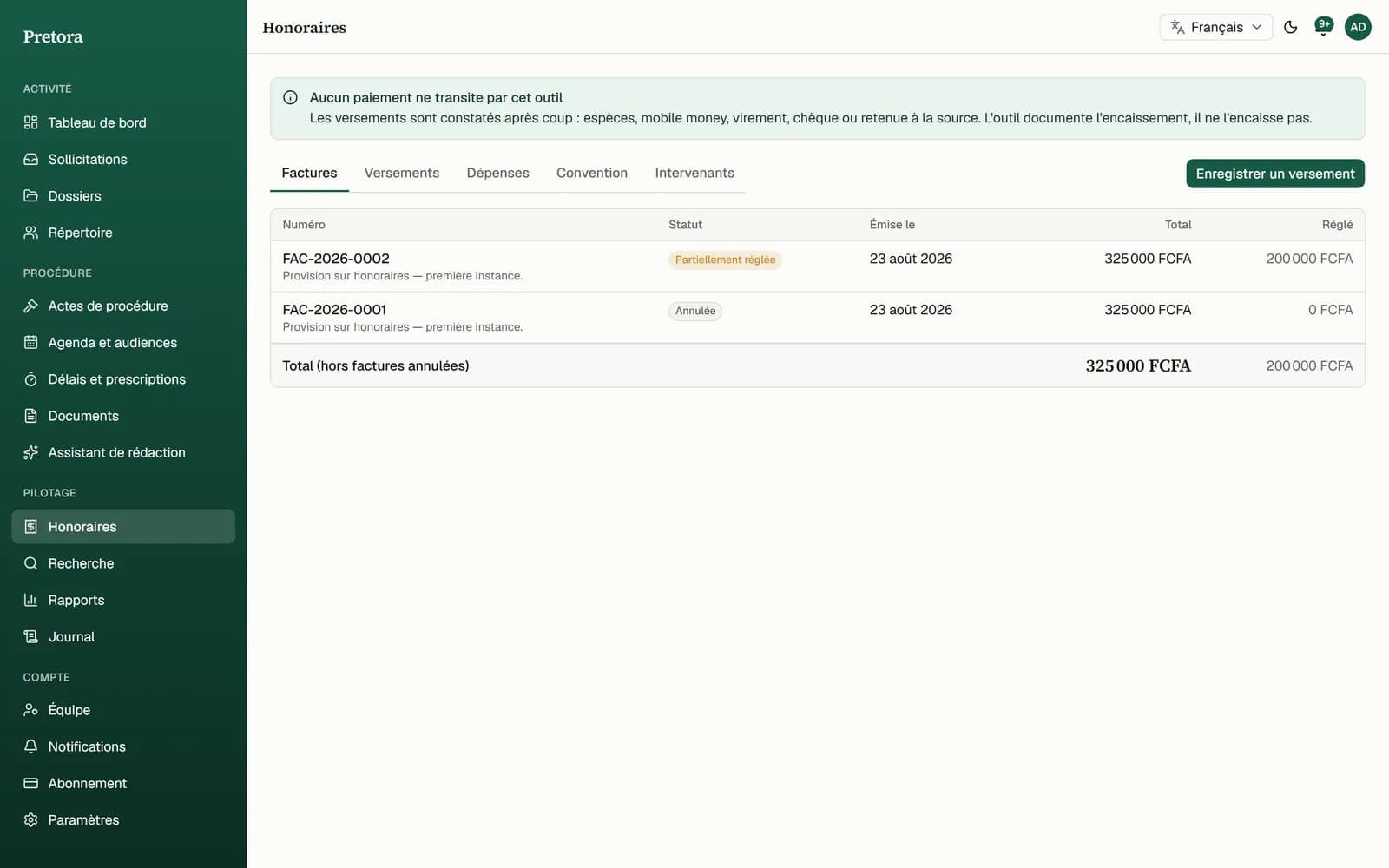Select Honoraires in sidebar

click(x=123, y=527)
